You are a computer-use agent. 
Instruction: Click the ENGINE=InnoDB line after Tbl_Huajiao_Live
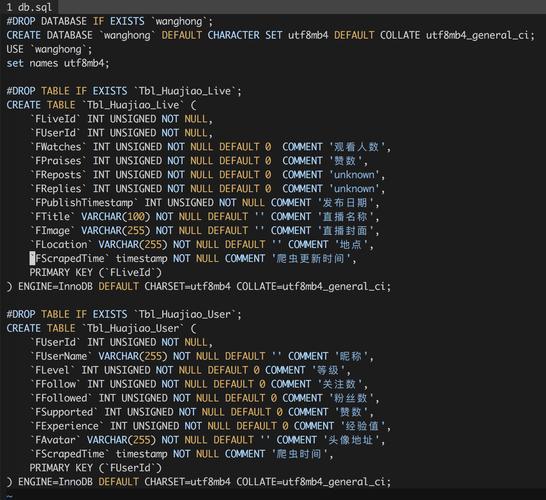pyautogui.click(x=199, y=286)
